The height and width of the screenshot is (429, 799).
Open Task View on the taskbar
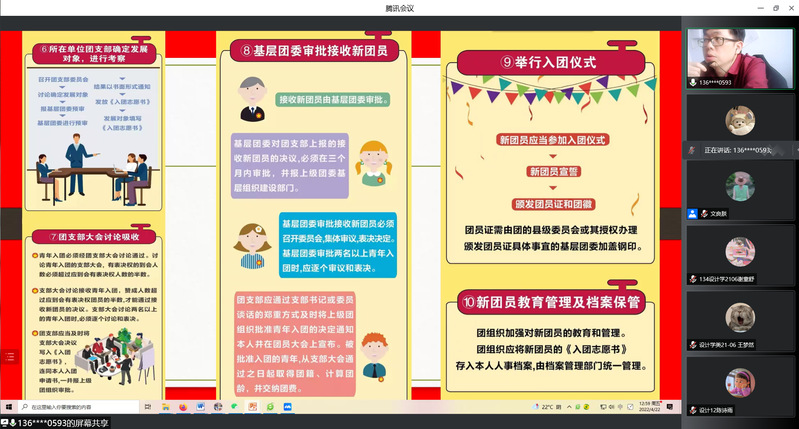[x=148, y=407]
